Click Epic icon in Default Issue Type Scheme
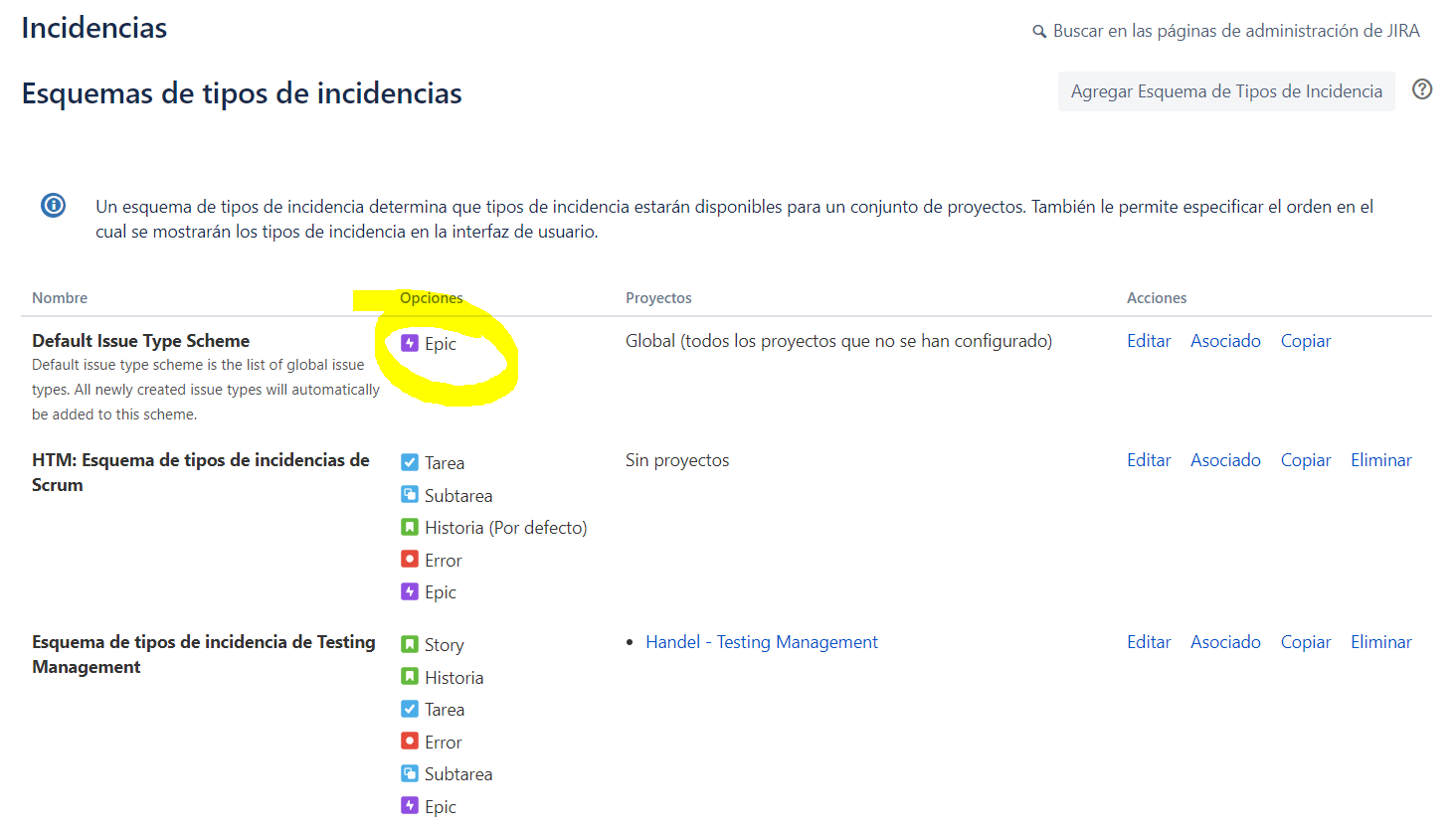The image size is (1456, 829). [410, 343]
